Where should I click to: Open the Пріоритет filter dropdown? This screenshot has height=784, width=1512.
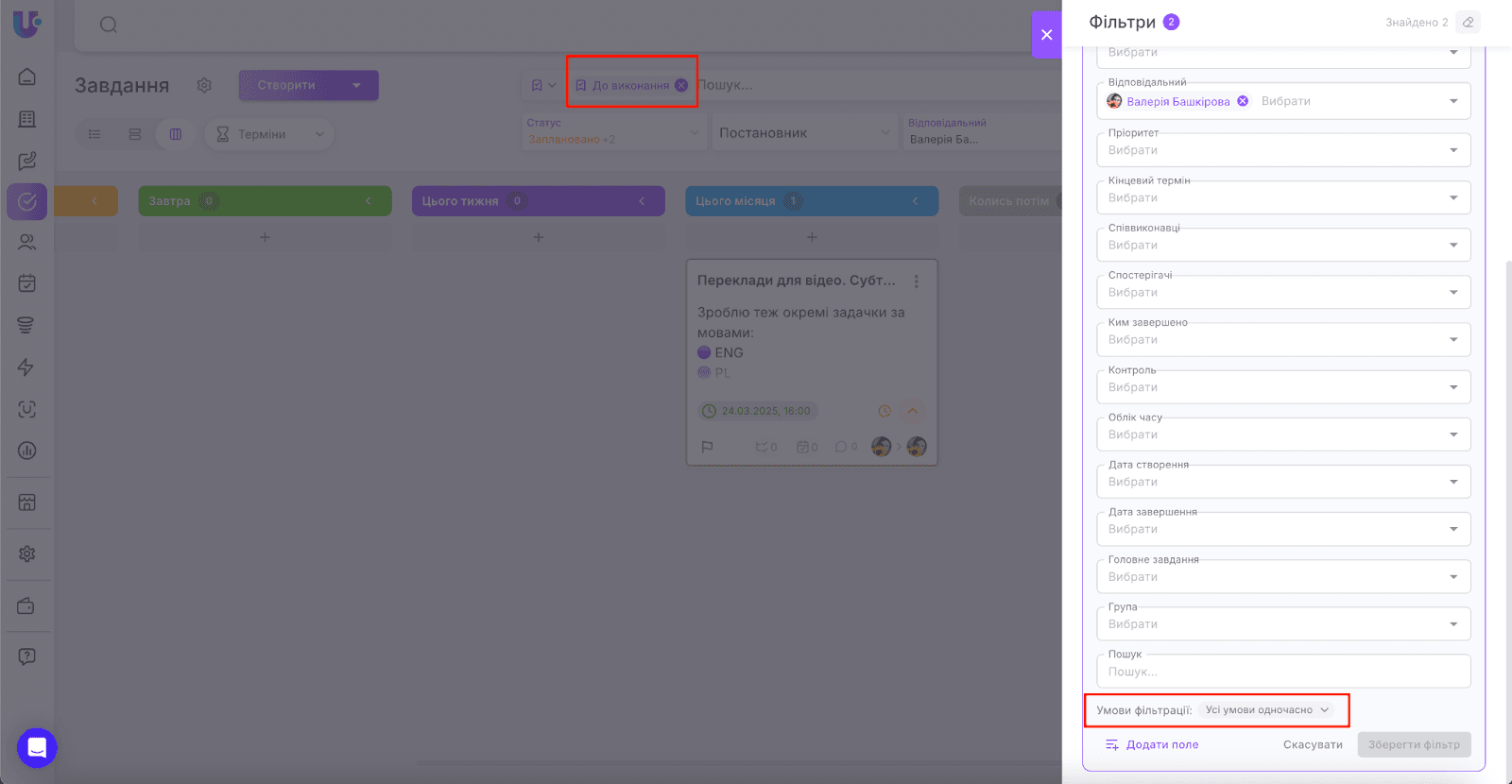(1283, 149)
